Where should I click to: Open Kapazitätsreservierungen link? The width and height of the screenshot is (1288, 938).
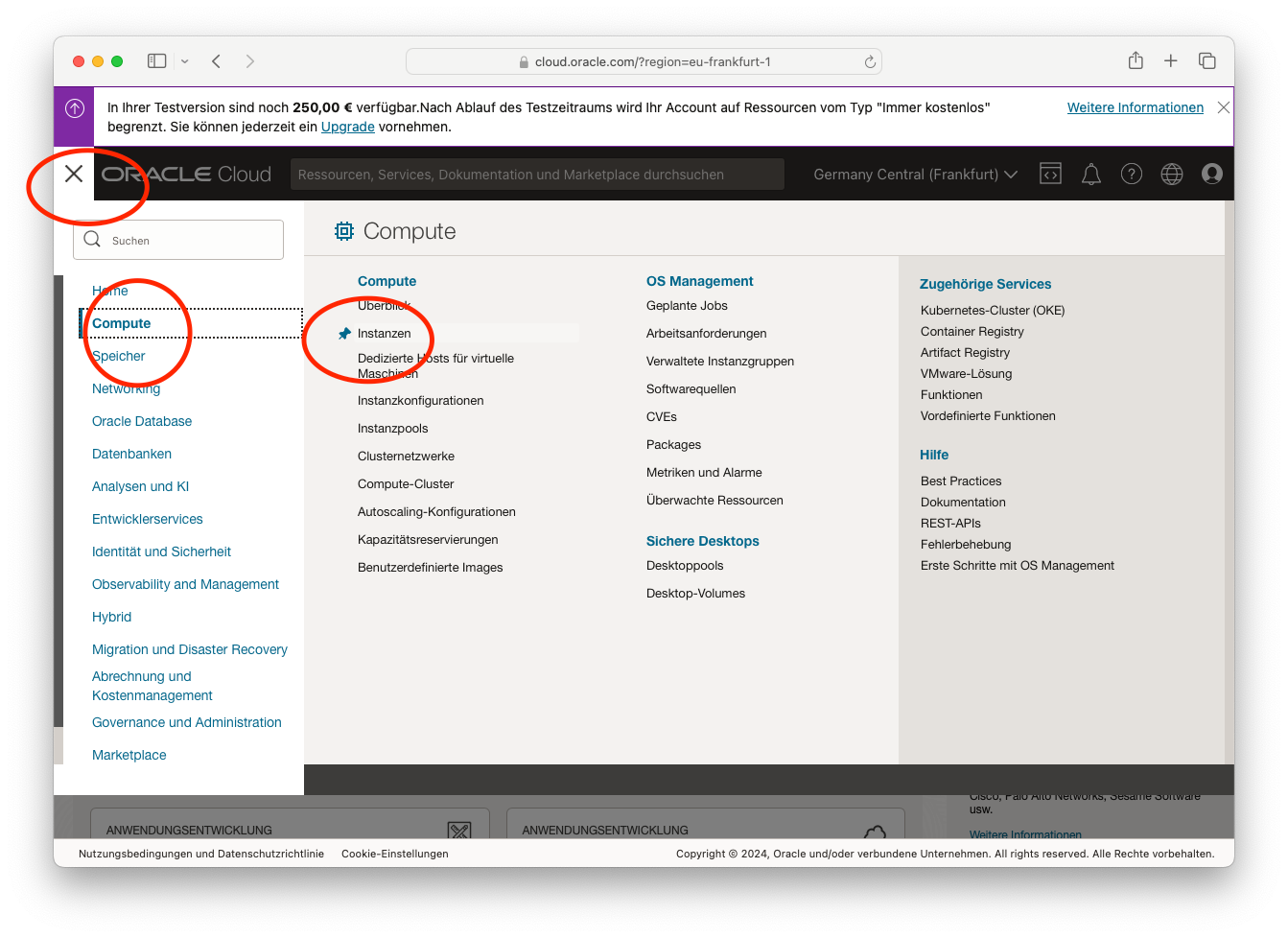click(428, 540)
